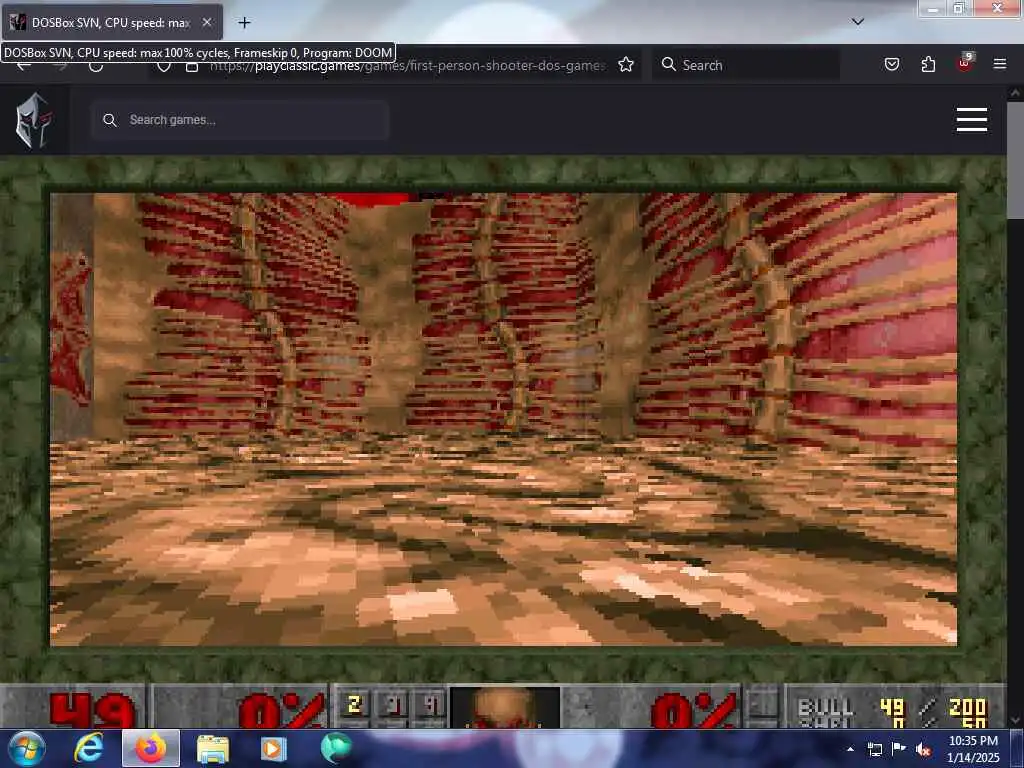Click the muted volume tray icon
Viewport: 1024px width, 768px height.
[x=923, y=750]
